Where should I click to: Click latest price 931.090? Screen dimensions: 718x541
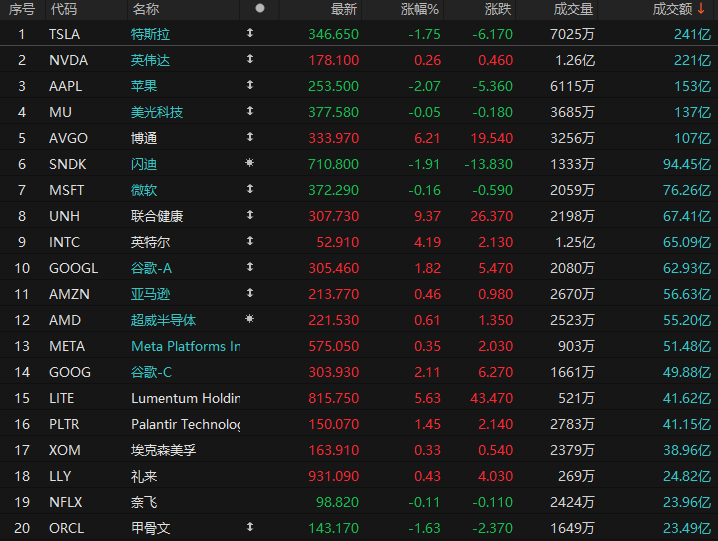[x=333, y=476]
